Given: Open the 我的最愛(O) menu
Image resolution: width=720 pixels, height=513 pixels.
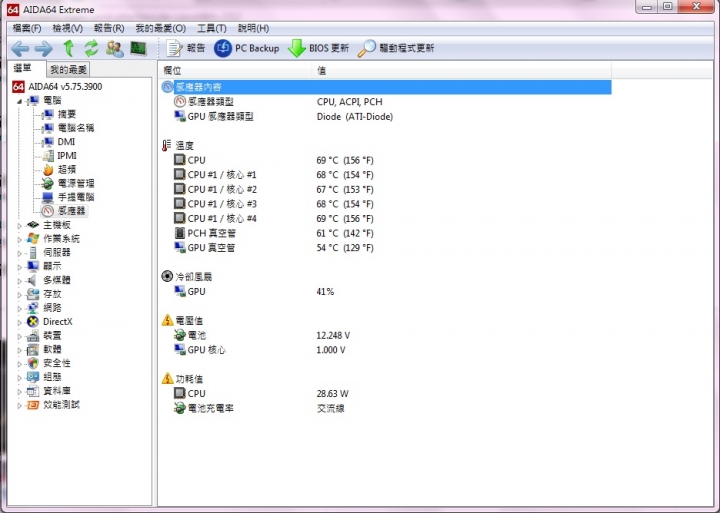Looking at the screenshot, I should coord(160,28).
